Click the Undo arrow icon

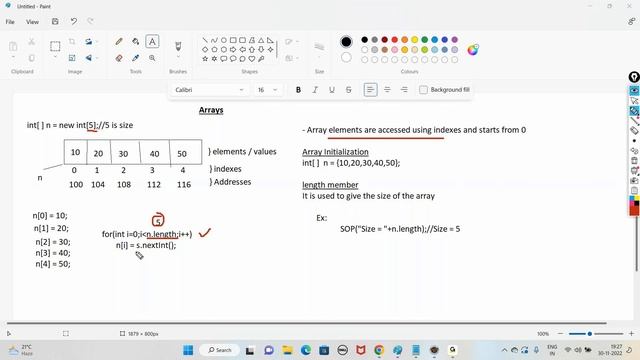73,22
